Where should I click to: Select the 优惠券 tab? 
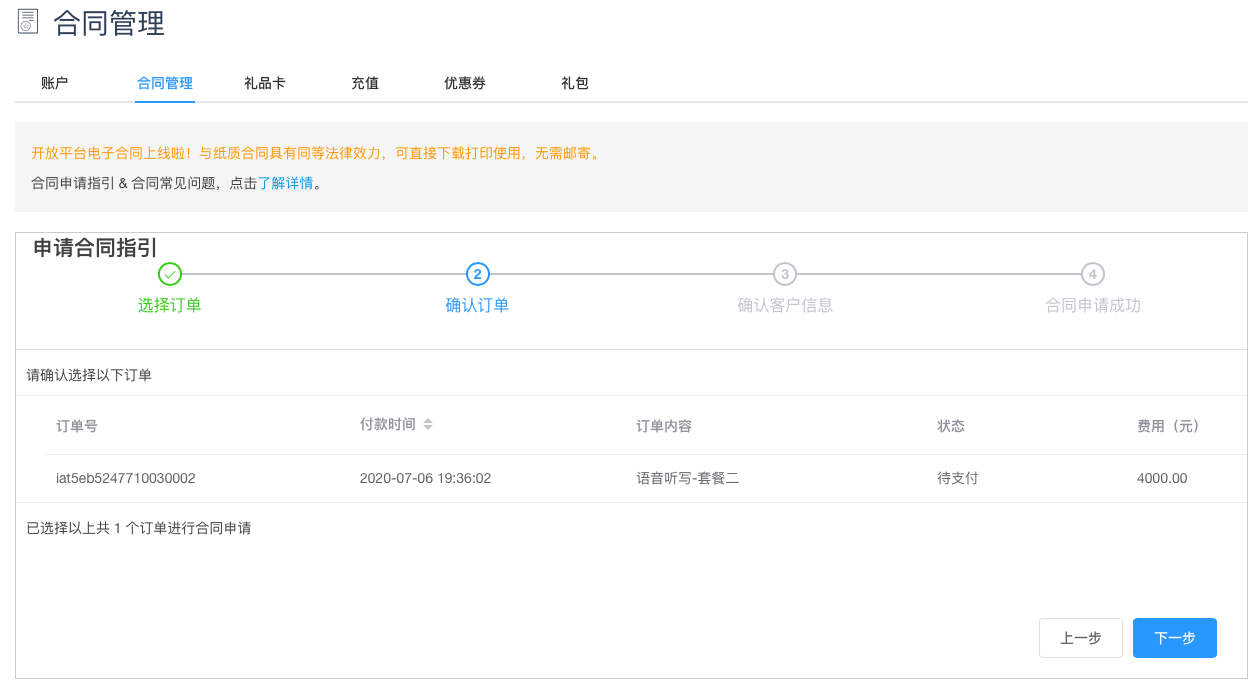point(465,83)
